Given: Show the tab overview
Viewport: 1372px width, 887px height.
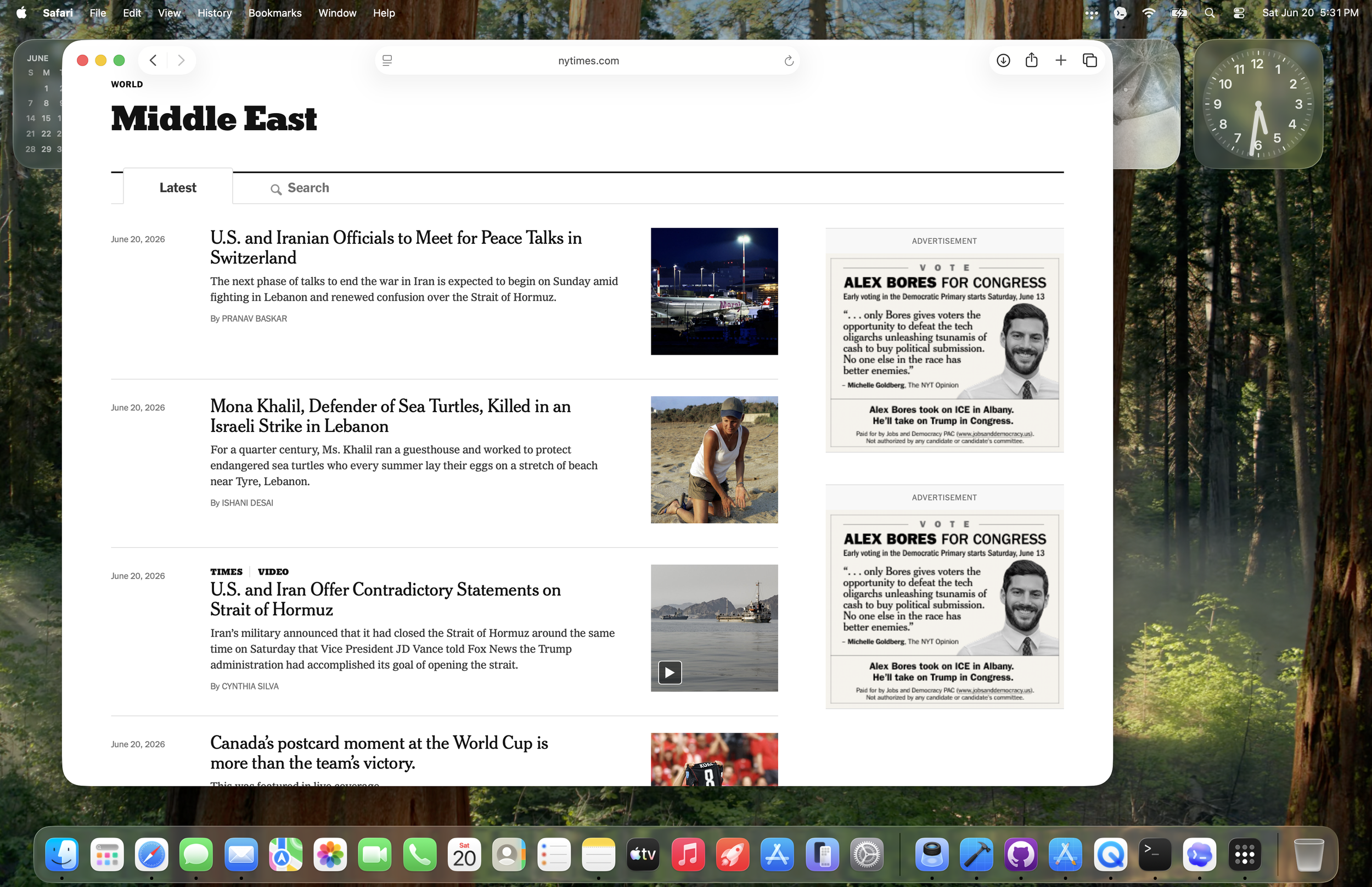Looking at the screenshot, I should [x=1089, y=60].
